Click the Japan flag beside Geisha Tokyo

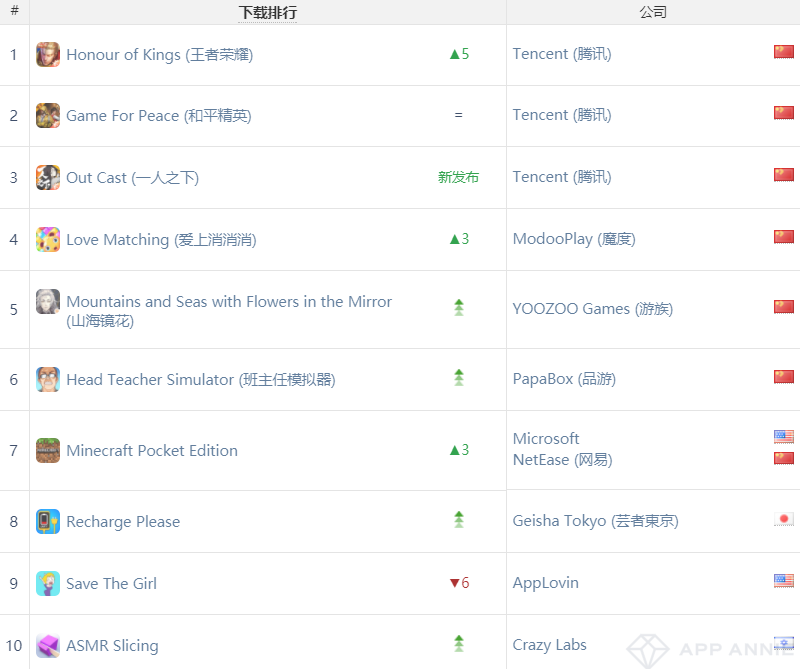tap(784, 519)
